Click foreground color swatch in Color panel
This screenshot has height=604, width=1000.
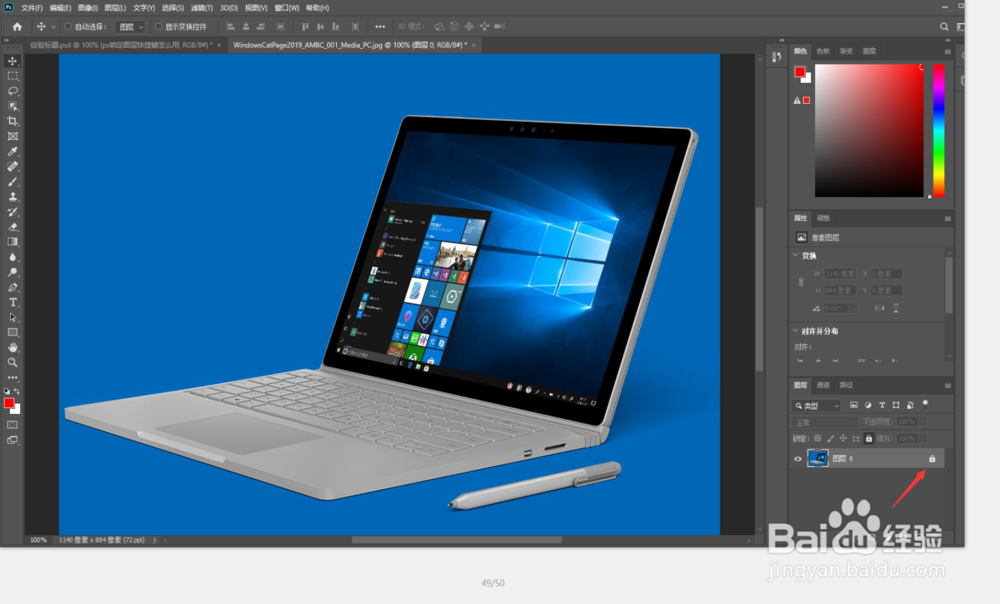800,71
